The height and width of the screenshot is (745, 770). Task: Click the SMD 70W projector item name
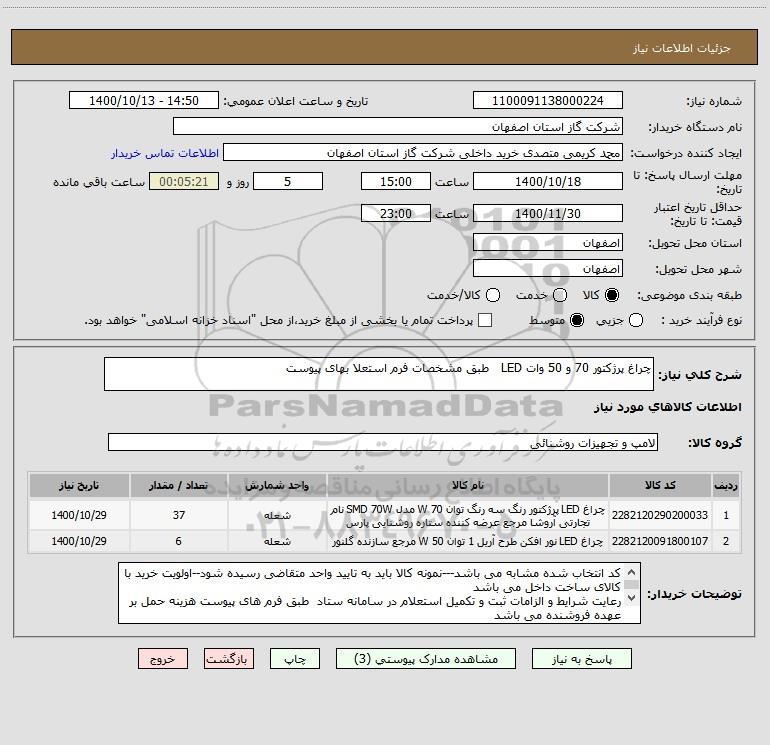point(468,516)
